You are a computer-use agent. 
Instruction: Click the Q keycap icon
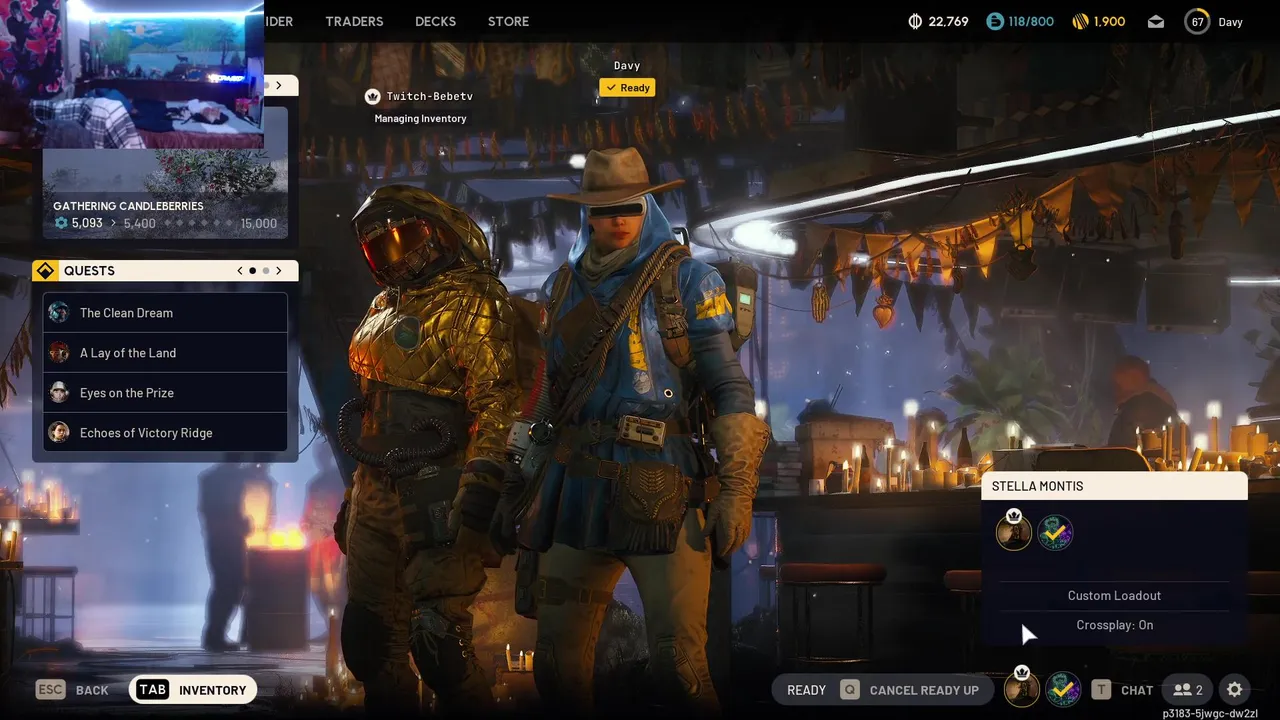pos(850,690)
